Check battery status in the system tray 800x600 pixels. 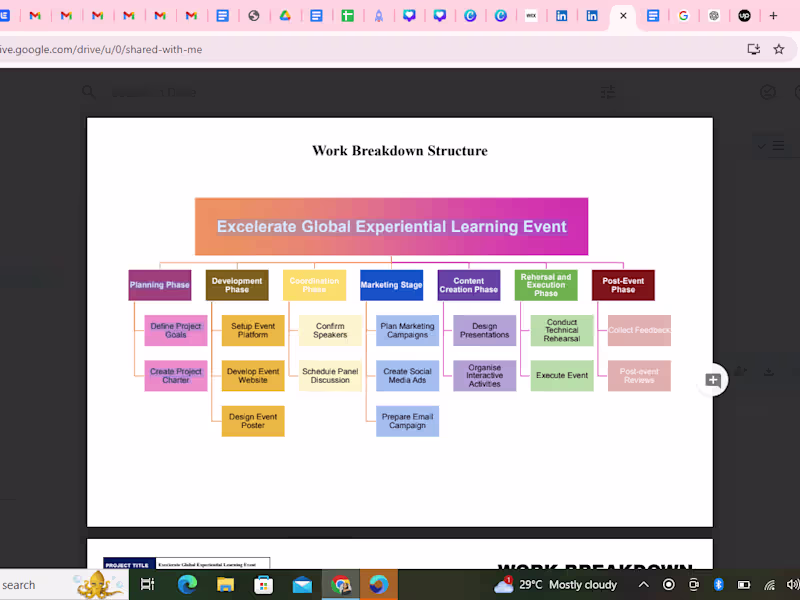click(744, 585)
